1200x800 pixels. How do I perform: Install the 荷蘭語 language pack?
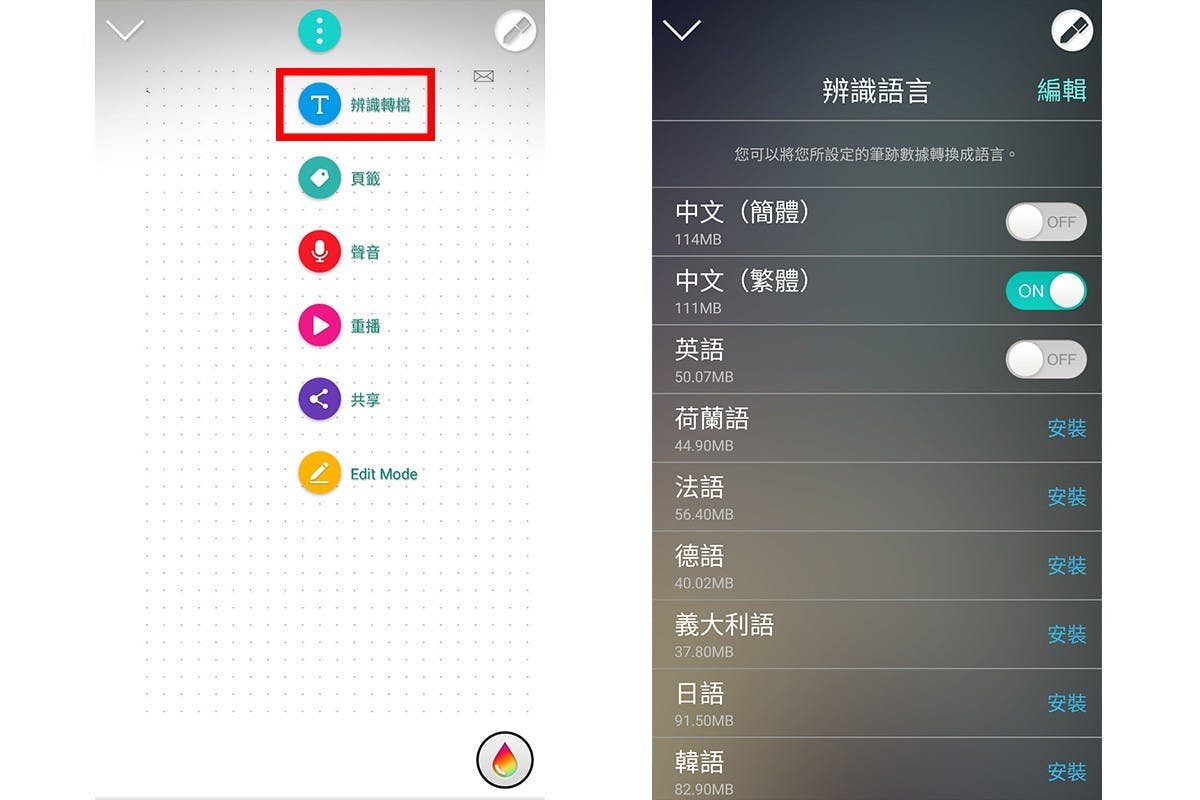click(1067, 428)
